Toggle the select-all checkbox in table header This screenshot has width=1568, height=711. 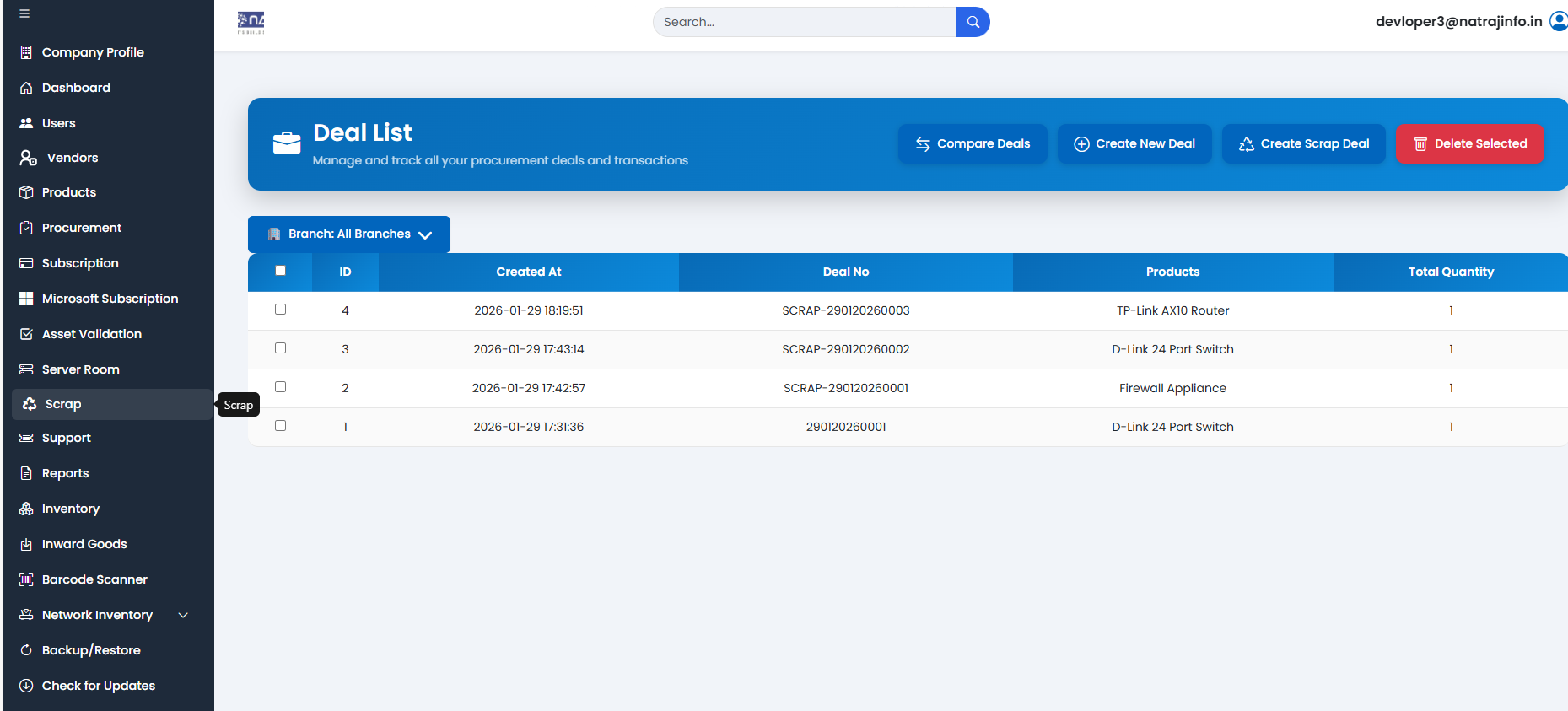(x=280, y=271)
